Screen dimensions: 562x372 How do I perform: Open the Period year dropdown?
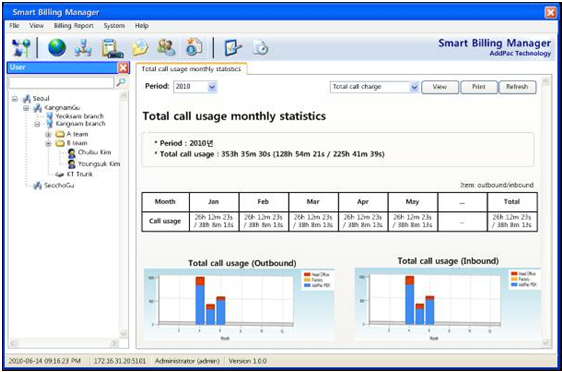coord(212,87)
